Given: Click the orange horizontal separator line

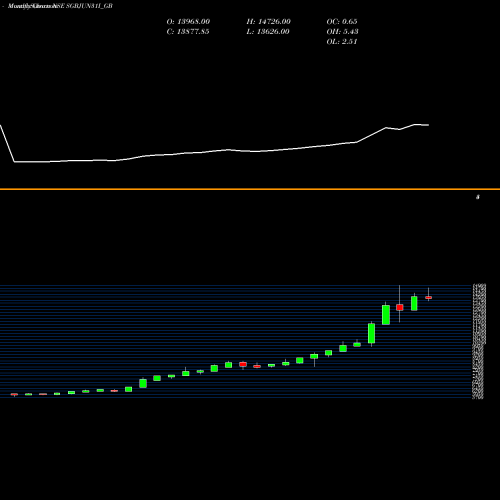Looking at the screenshot, I should coord(250,189).
